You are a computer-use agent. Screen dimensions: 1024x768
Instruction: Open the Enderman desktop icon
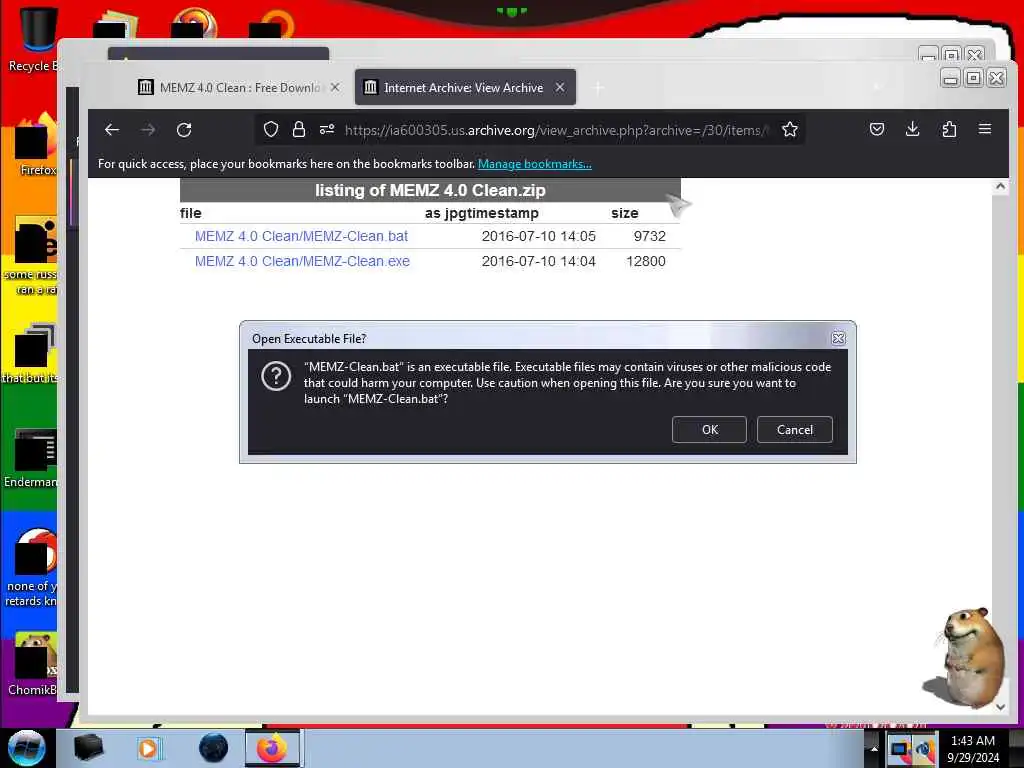31,457
